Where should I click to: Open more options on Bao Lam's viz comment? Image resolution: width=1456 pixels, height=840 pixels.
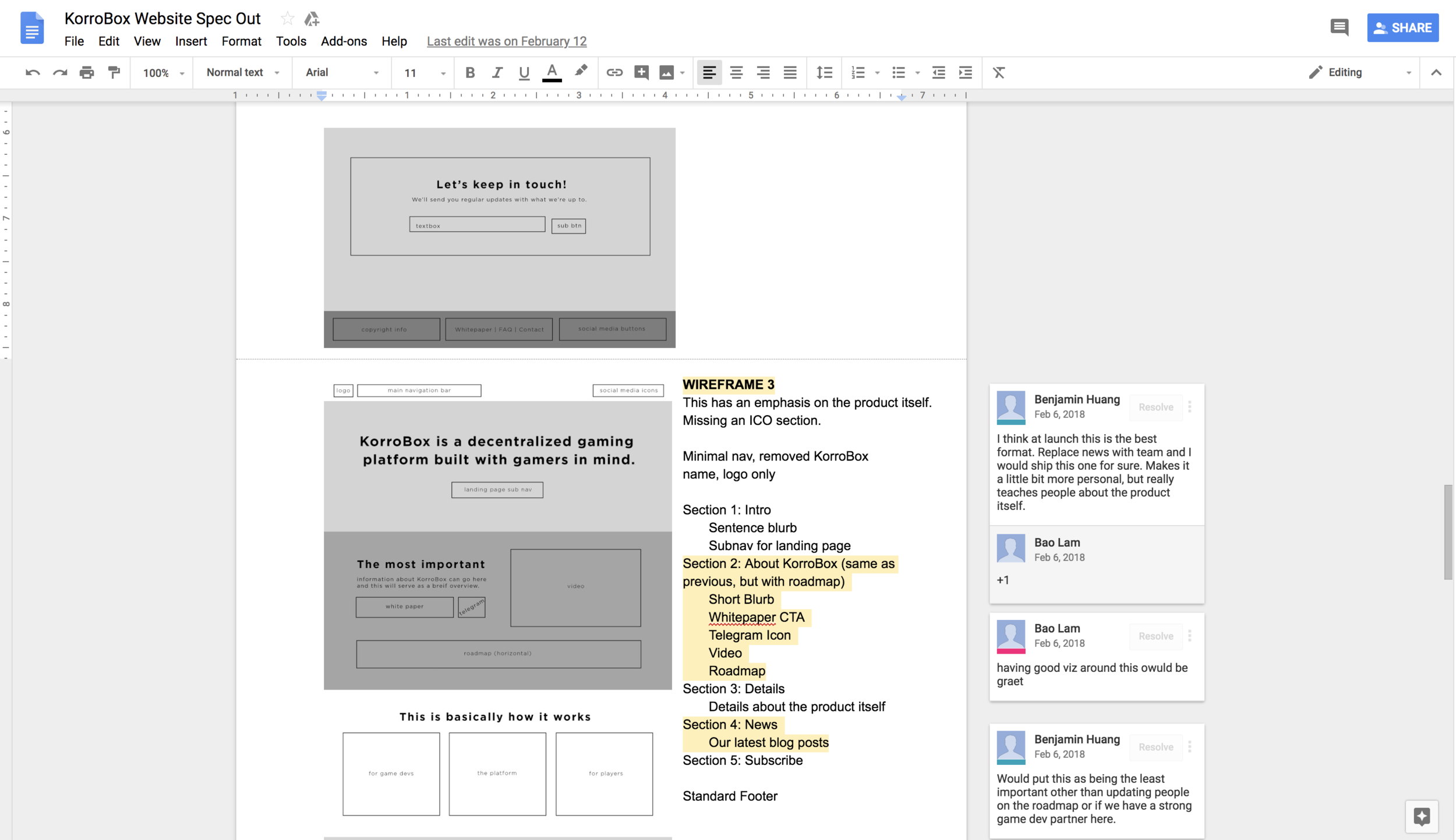(1190, 635)
